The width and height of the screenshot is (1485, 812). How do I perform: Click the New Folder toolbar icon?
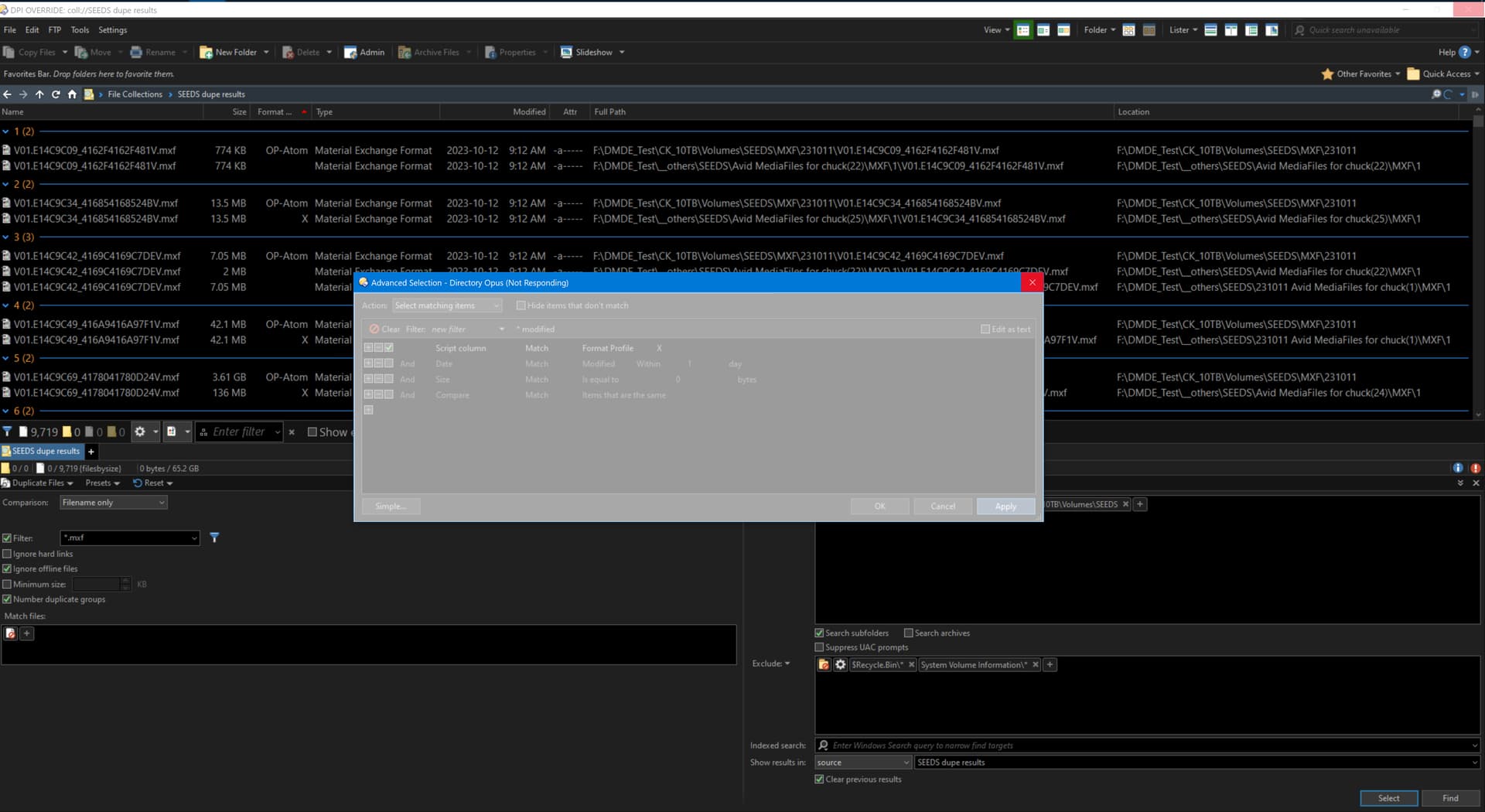click(x=207, y=53)
